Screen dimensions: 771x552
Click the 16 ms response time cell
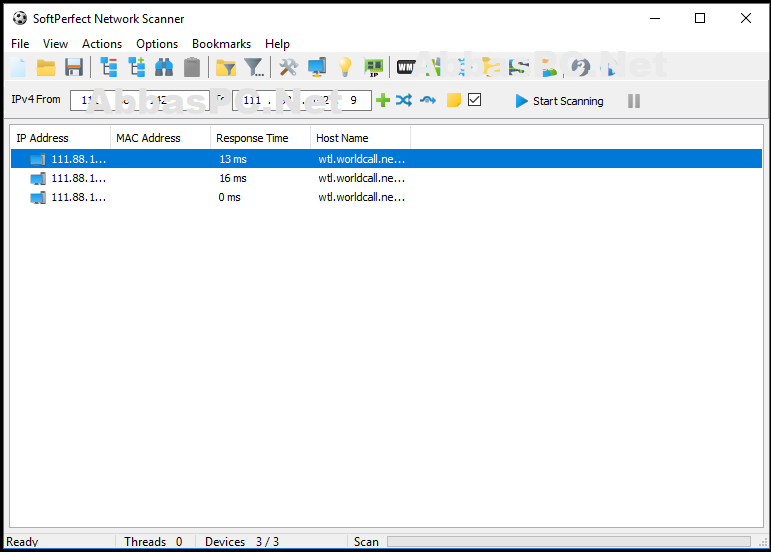(x=233, y=178)
